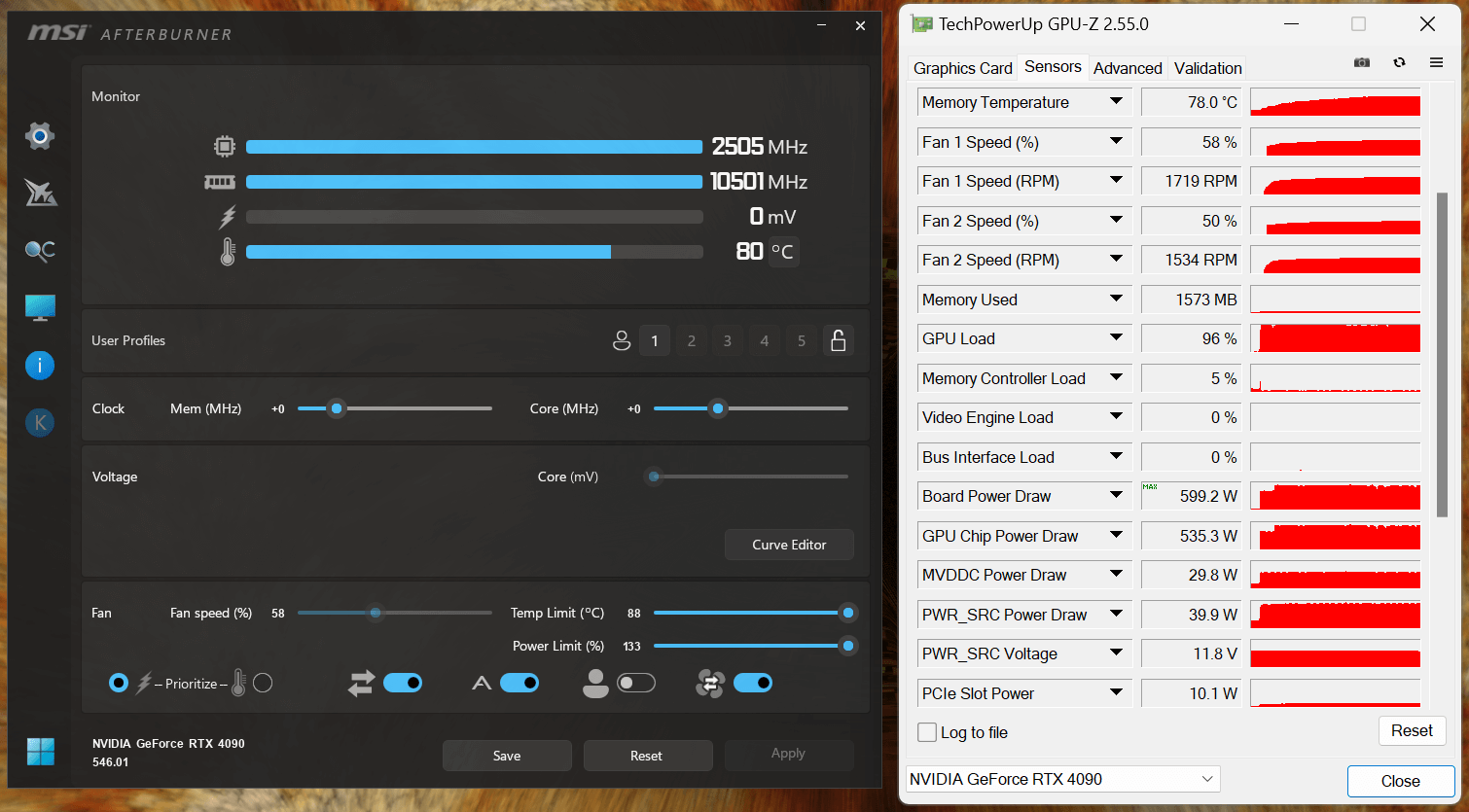The image size is (1469, 812).
Task: Click the Board Power Draw value 599.2 W
Action: (1192, 496)
